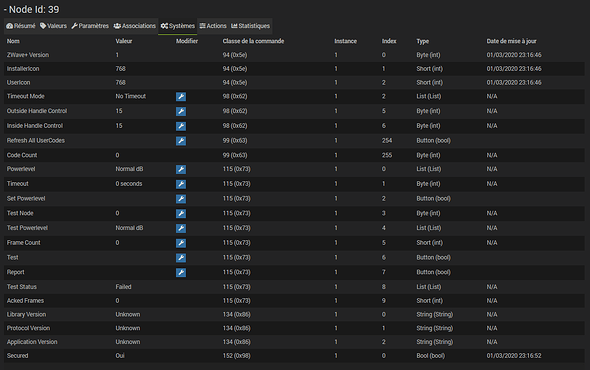Screen dimensions: 590x370
Task: Click the wrench icon for Inside Handle Control
Action: (x=181, y=126)
